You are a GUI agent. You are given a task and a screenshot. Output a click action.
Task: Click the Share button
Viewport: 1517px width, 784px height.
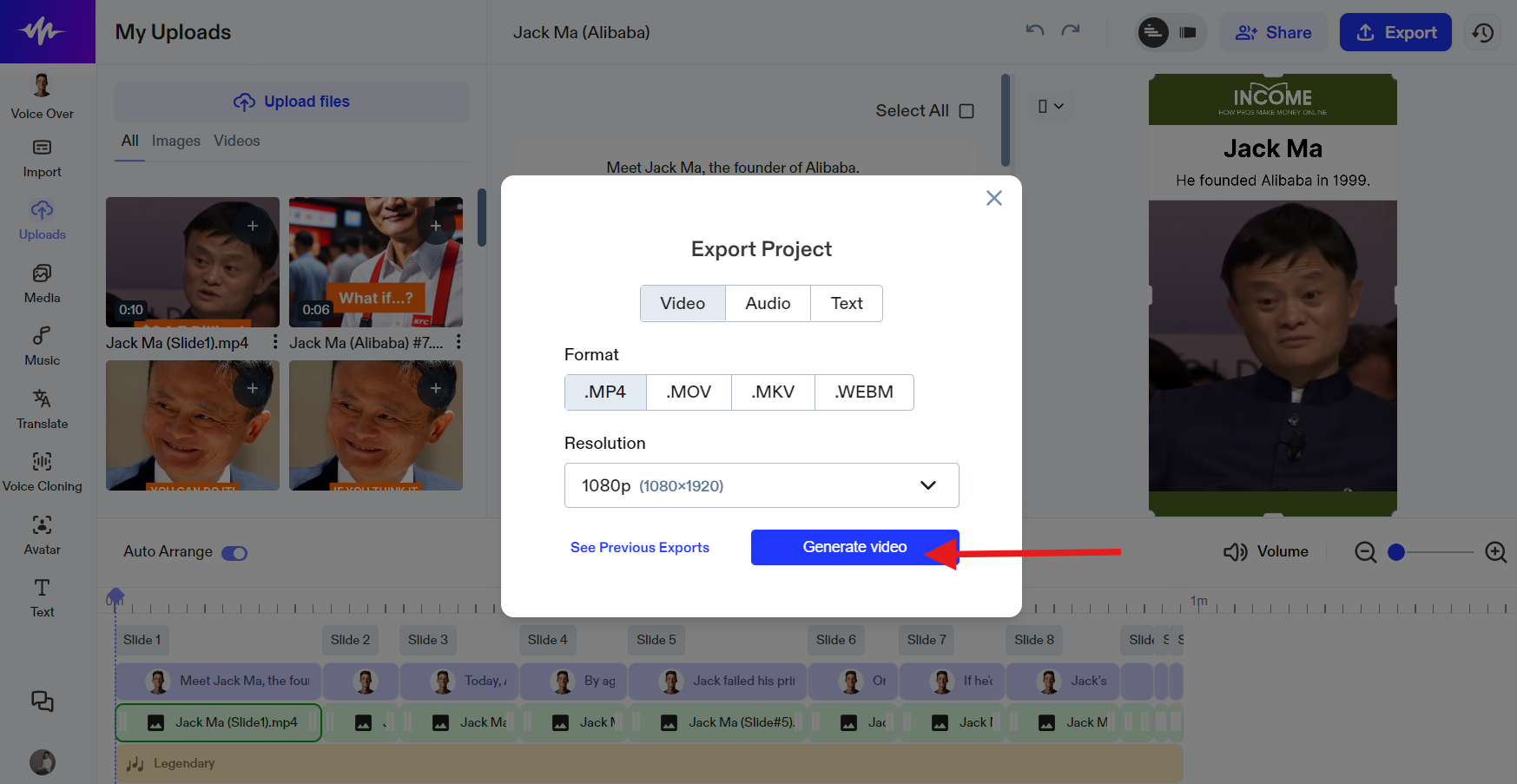click(1273, 32)
